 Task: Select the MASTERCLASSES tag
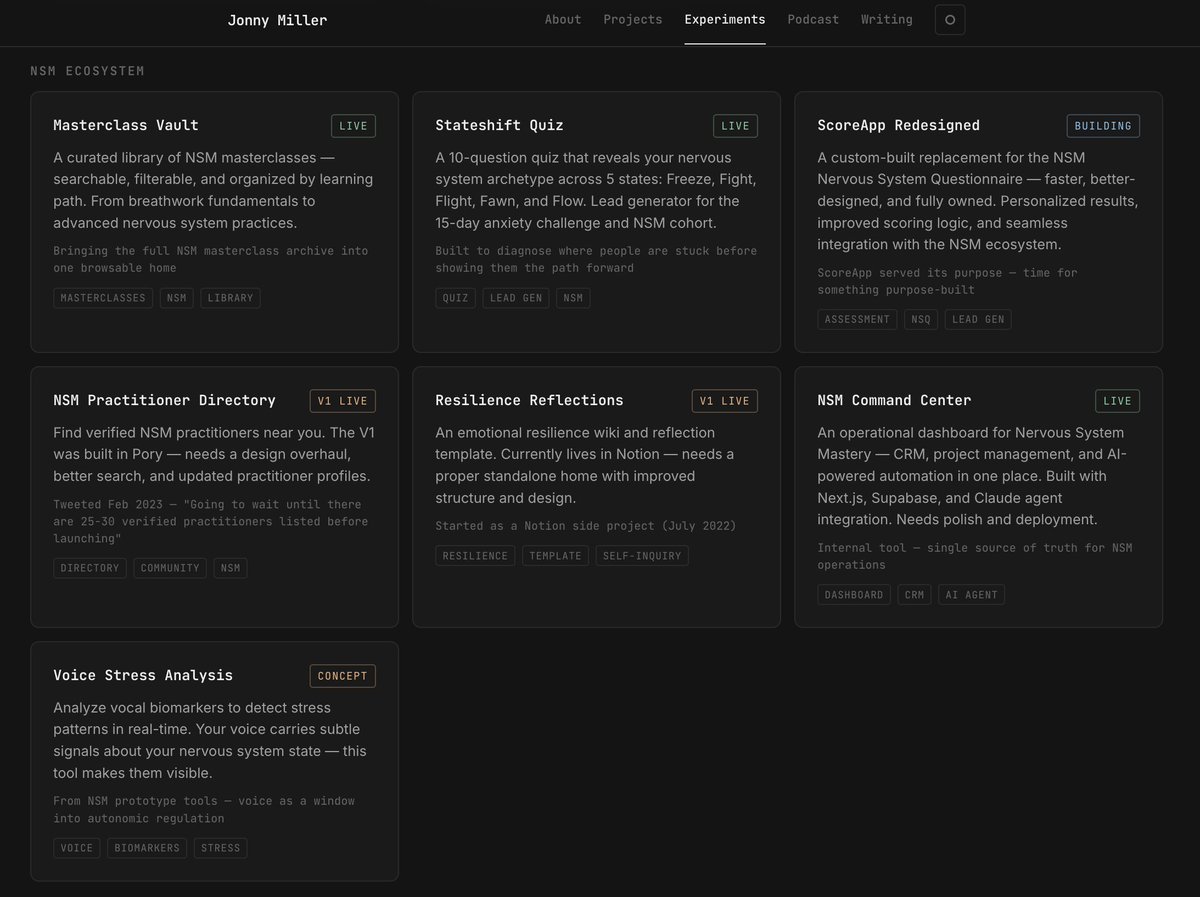click(103, 298)
